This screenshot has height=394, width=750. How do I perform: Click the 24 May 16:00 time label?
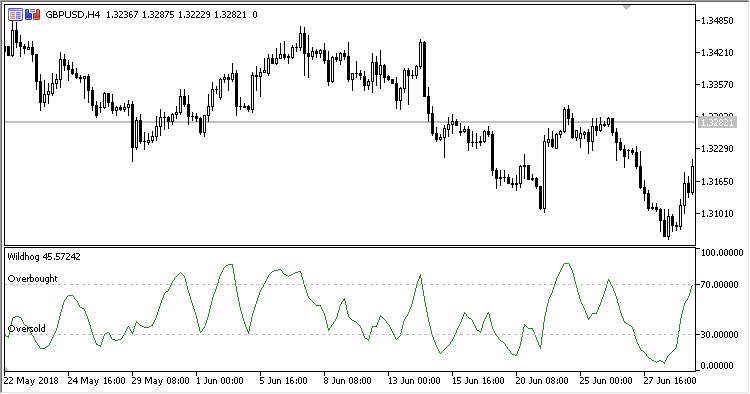coord(96,381)
